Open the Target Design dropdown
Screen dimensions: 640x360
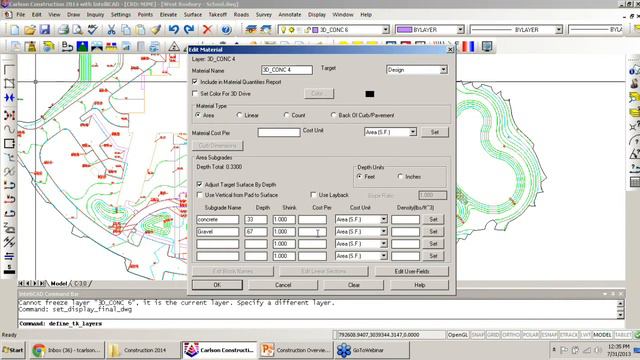point(443,70)
